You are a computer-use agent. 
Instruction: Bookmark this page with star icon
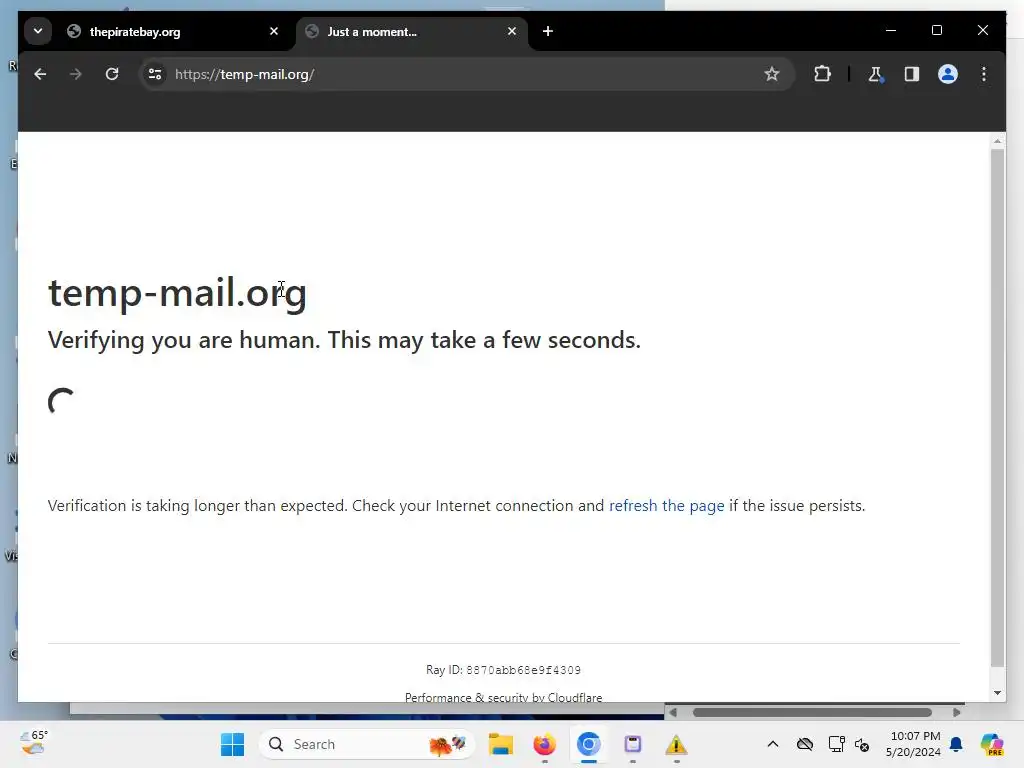tap(772, 74)
